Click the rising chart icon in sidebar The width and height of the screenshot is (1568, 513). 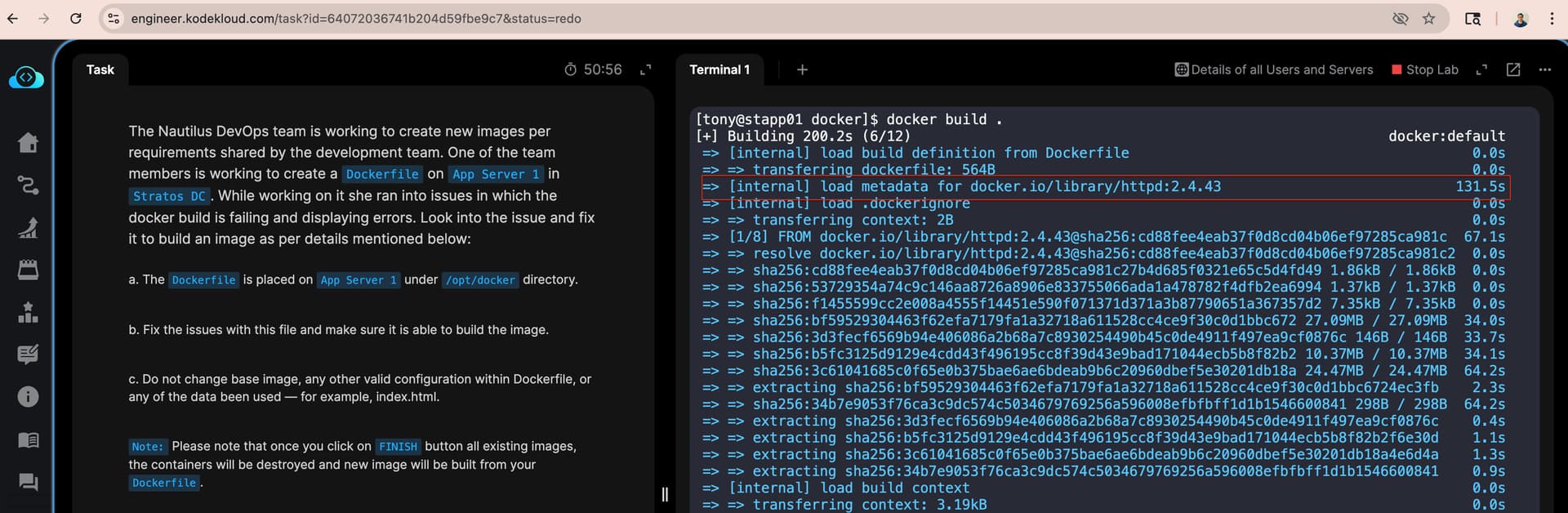tap(28, 228)
